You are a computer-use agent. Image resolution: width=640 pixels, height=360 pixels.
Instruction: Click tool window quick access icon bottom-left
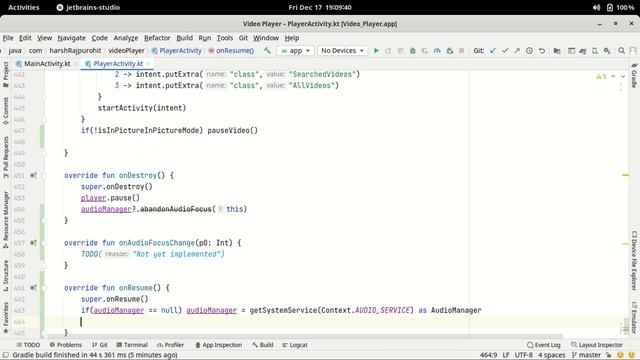click(6, 355)
